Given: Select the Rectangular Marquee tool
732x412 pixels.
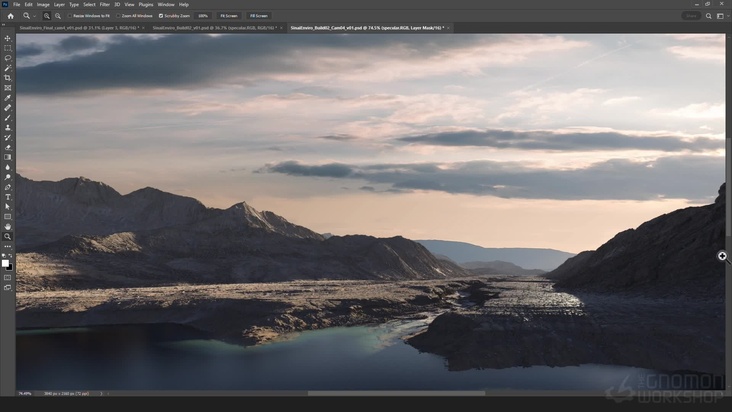Looking at the screenshot, I should [x=7, y=48].
